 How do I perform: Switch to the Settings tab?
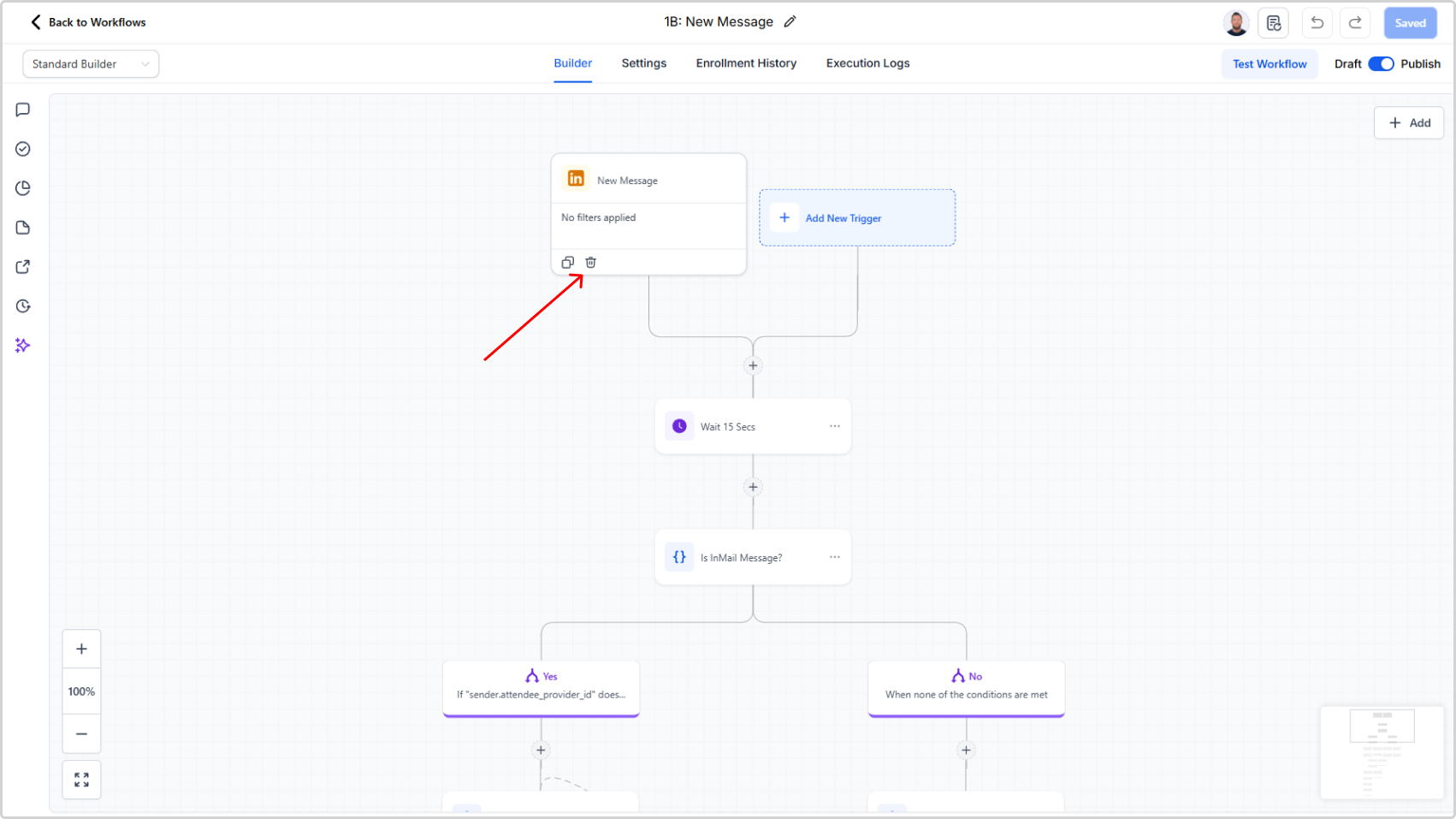[643, 63]
